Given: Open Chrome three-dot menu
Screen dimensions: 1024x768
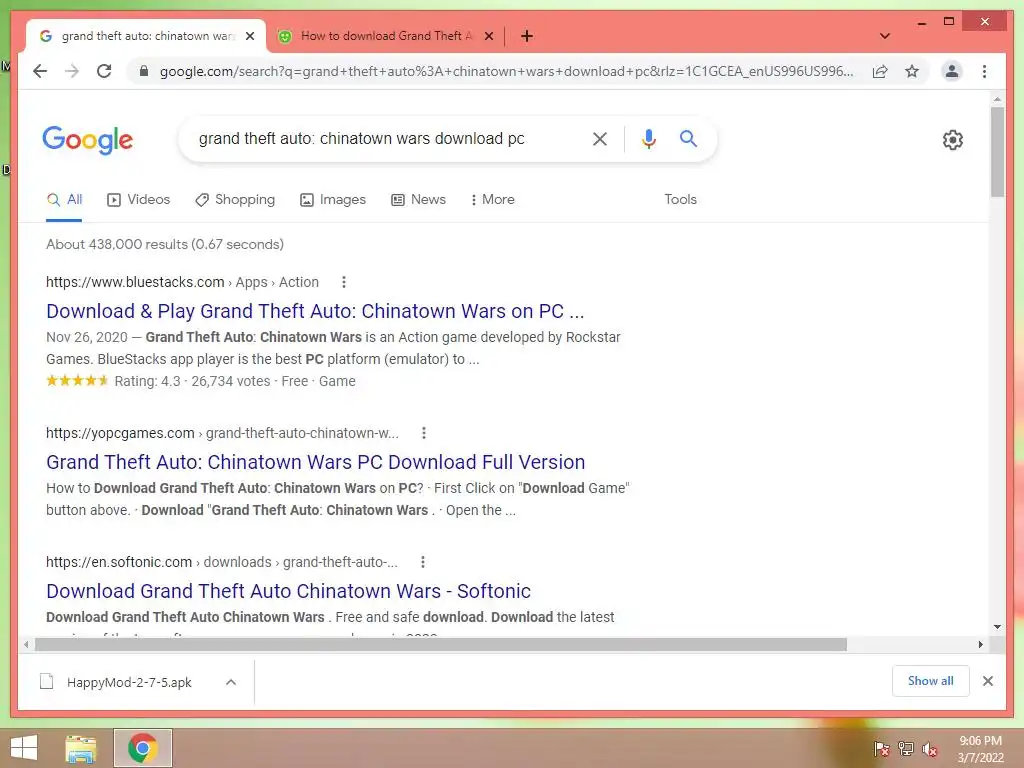Looking at the screenshot, I should (984, 71).
